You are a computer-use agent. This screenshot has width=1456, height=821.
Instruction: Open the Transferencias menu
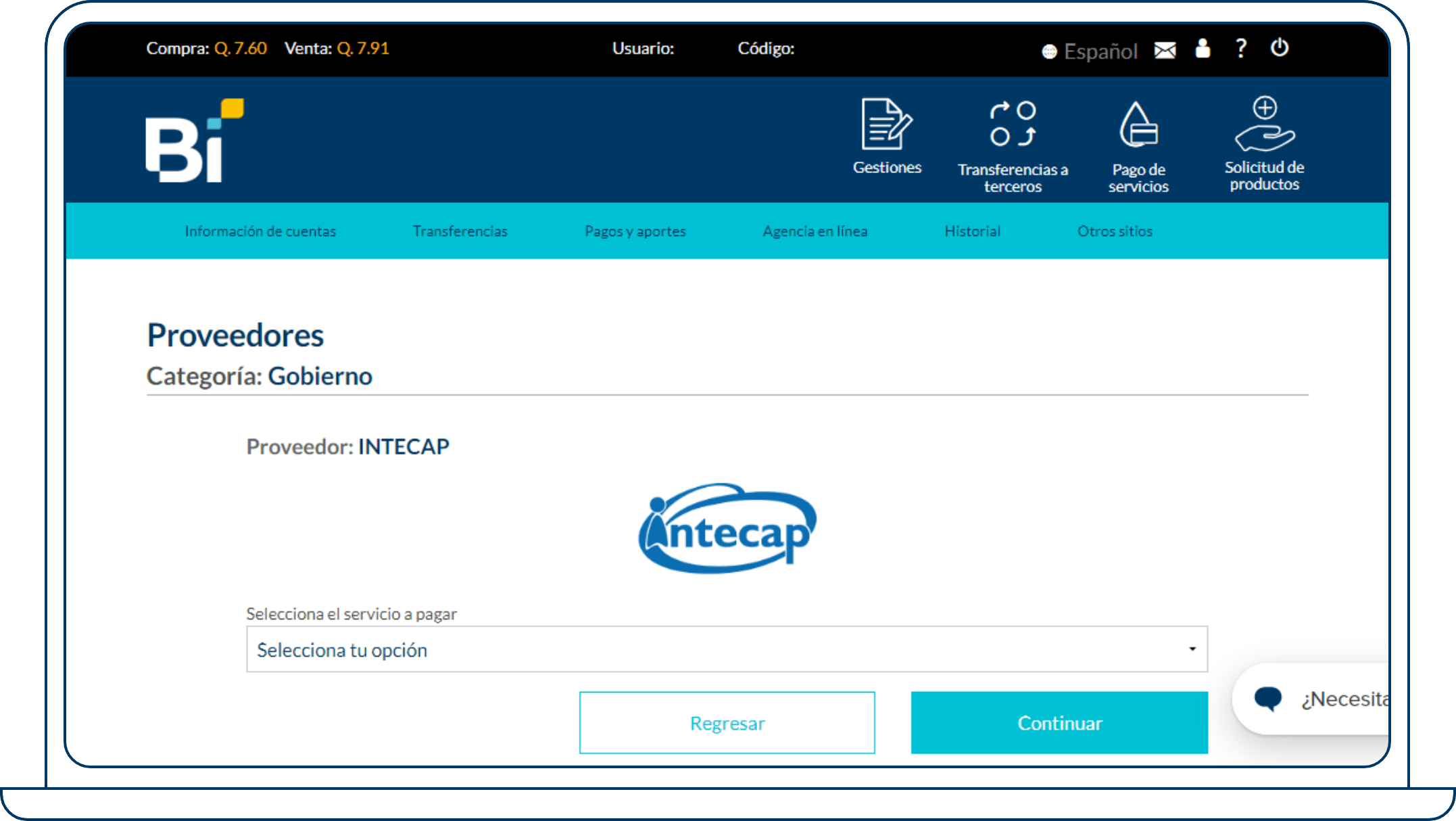[x=460, y=231]
